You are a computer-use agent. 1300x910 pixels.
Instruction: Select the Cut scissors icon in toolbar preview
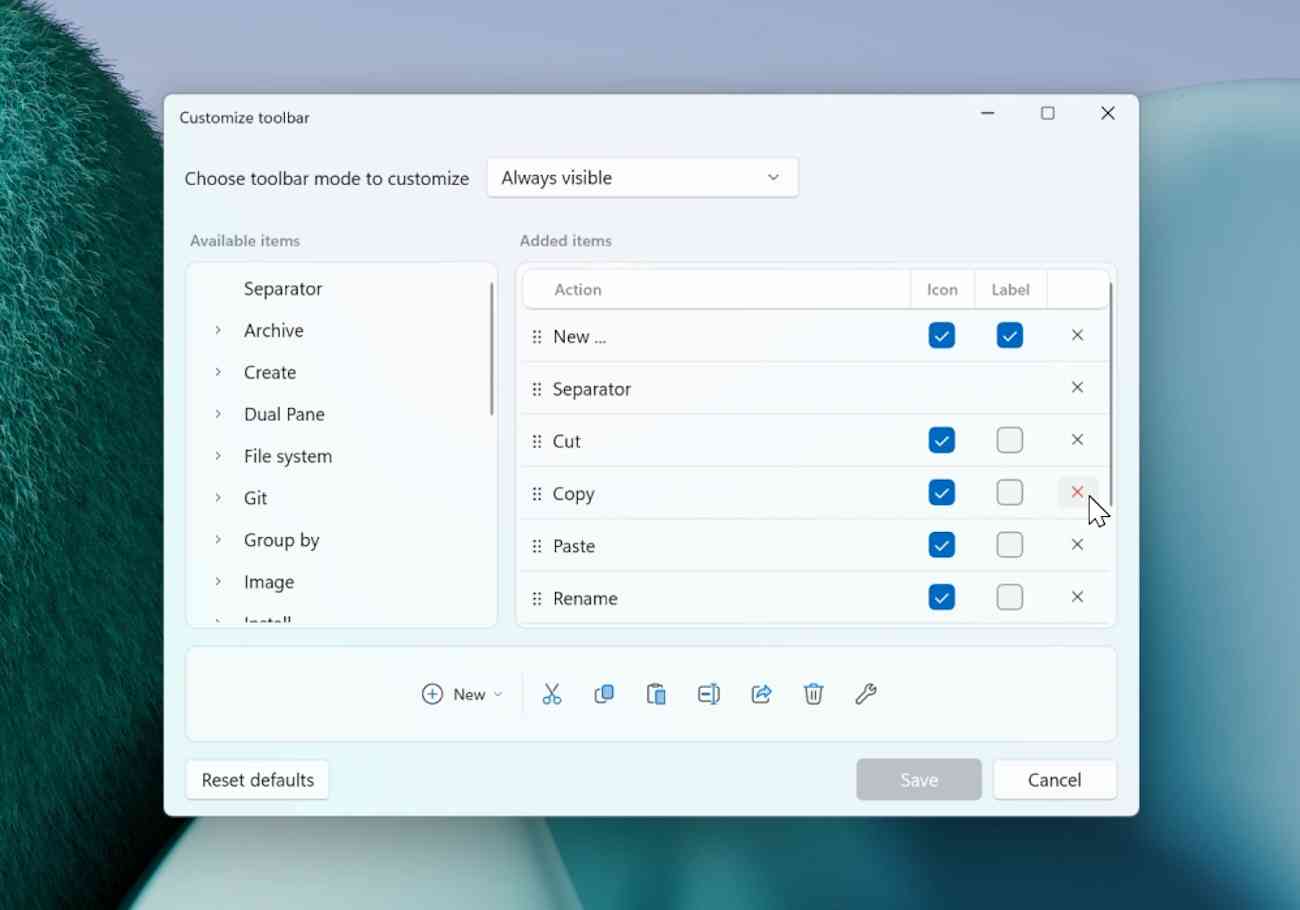551,693
